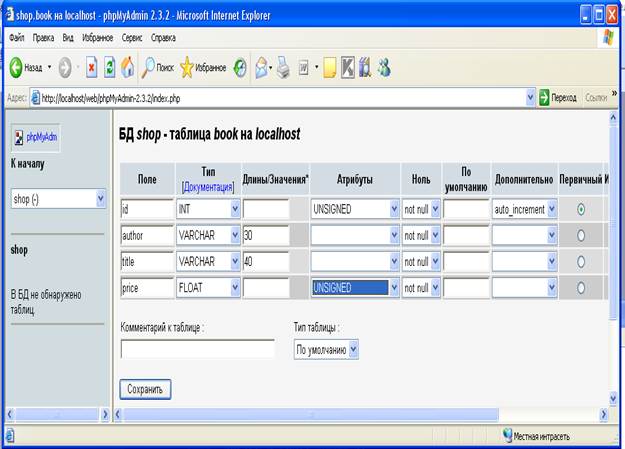Click the field name input containing price
This screenshot has width=625, height=449.
coord(147,288)
